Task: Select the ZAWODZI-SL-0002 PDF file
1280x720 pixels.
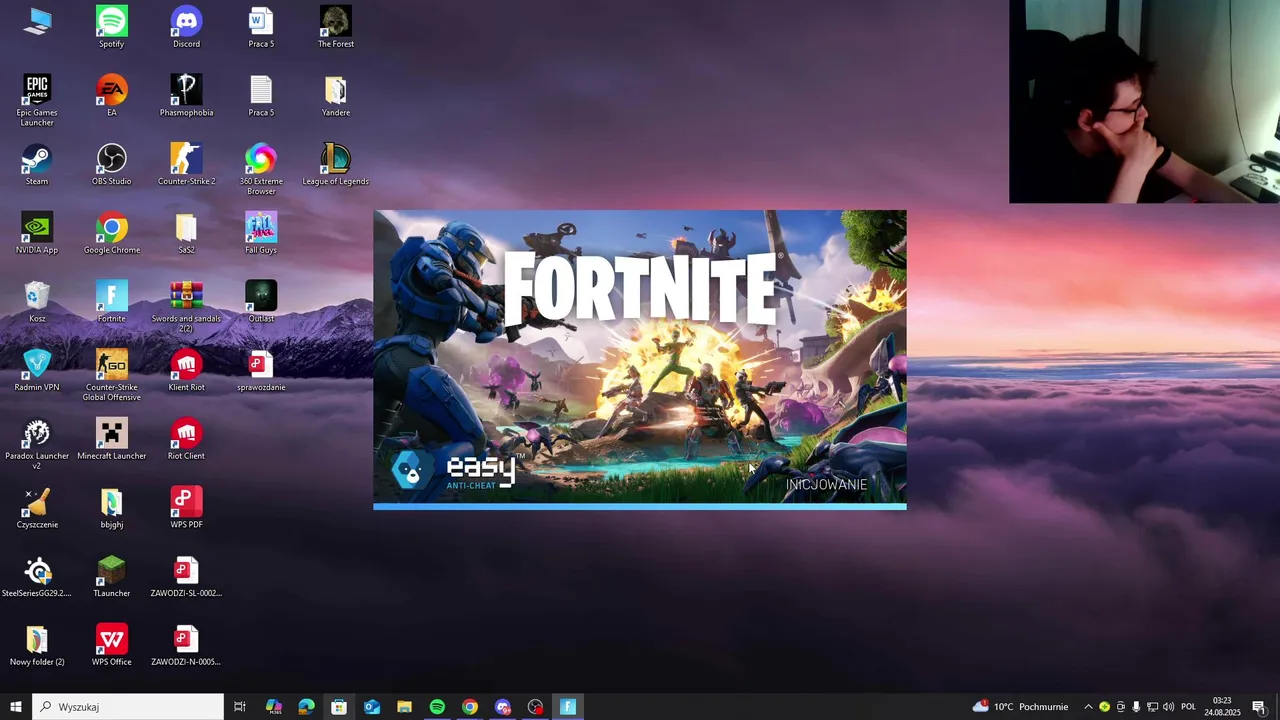Action: [x=186, y=576]
